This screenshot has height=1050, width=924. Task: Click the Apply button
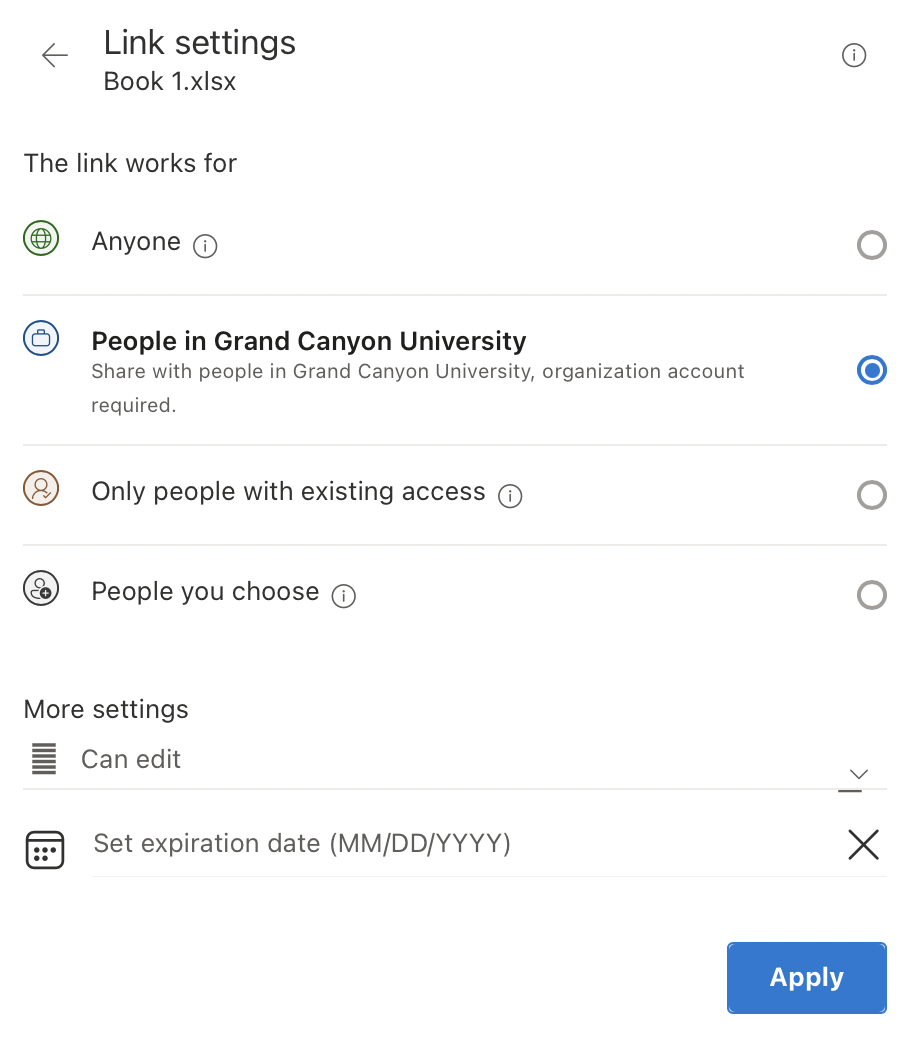pyautogui.click(x=807, y=978)
